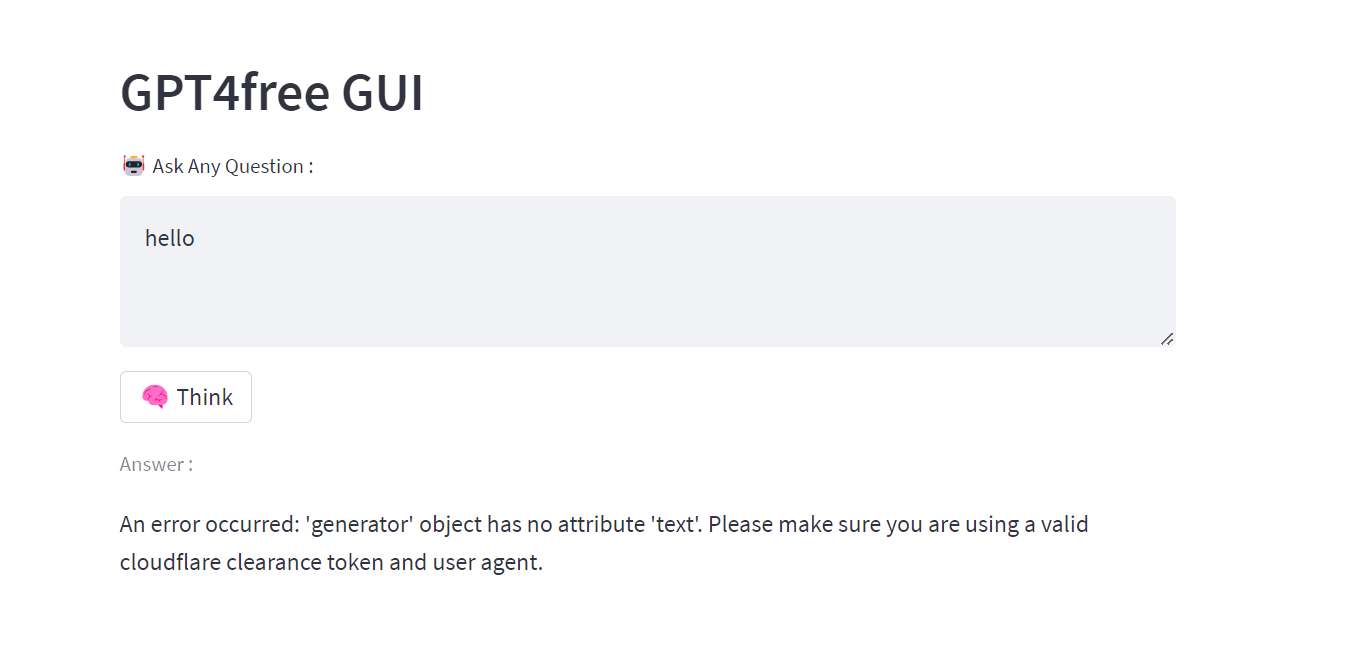Screen dimensions: 1350x662
Task: Select the hello text in the input box
Action: (169, 237)
